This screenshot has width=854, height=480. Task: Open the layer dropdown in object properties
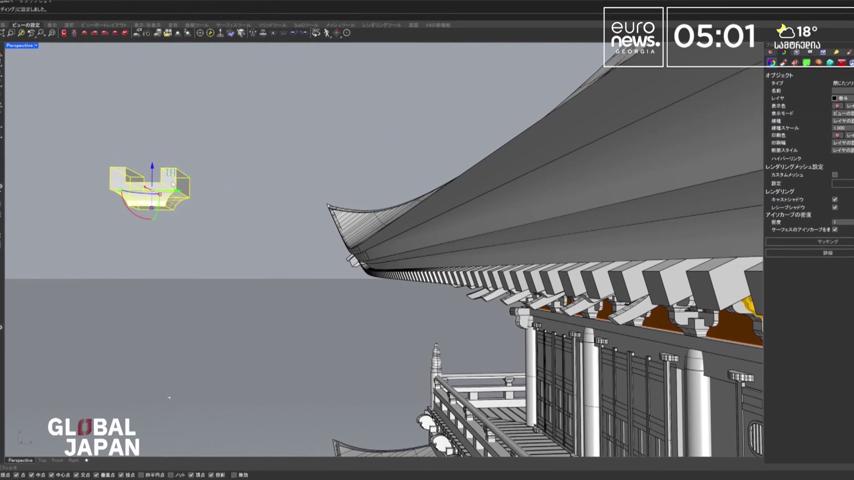click(x=843, y=98)
